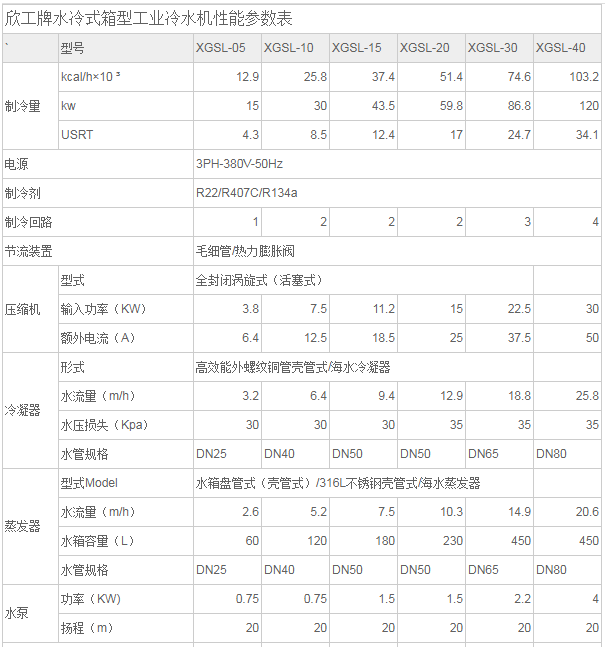Viewport: 605px width, 647px height.
Task: Click the 103.2 kcal/h value cell
Action: pyautogui.click(x=582, y=77)
